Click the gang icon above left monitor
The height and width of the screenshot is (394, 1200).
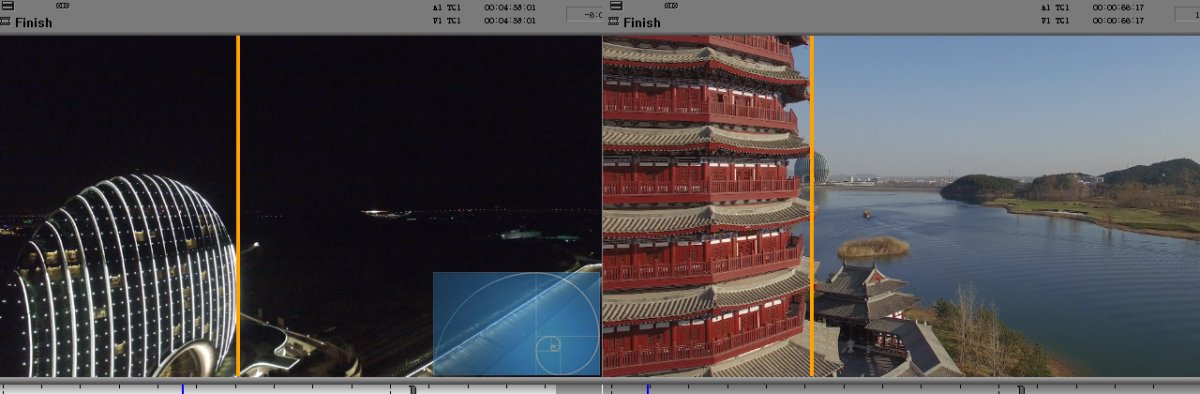tap(63, 6)
